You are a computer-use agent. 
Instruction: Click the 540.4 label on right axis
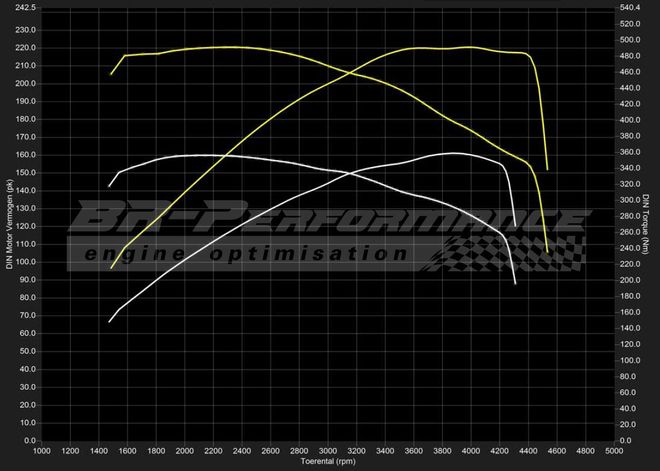click(x=632, y=8)
